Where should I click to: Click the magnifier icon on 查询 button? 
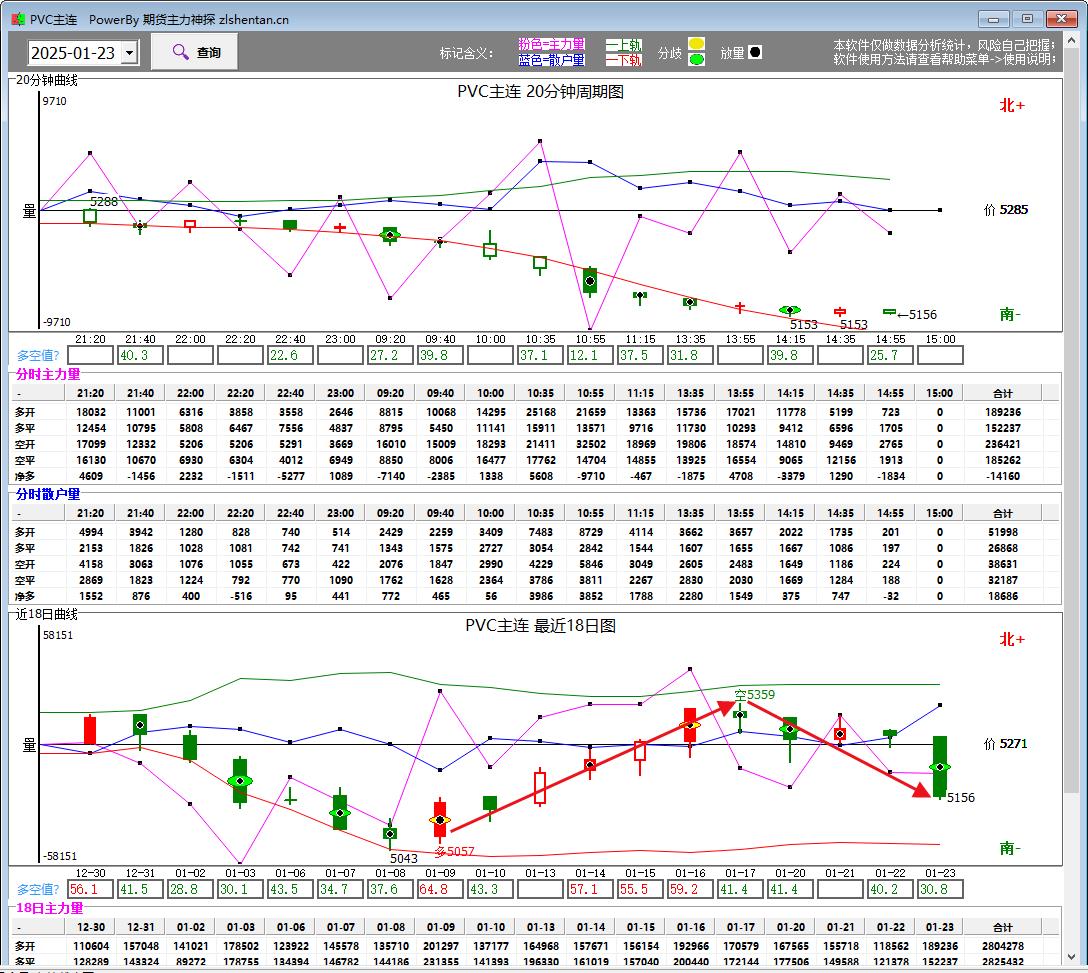(x=180, y=52)
